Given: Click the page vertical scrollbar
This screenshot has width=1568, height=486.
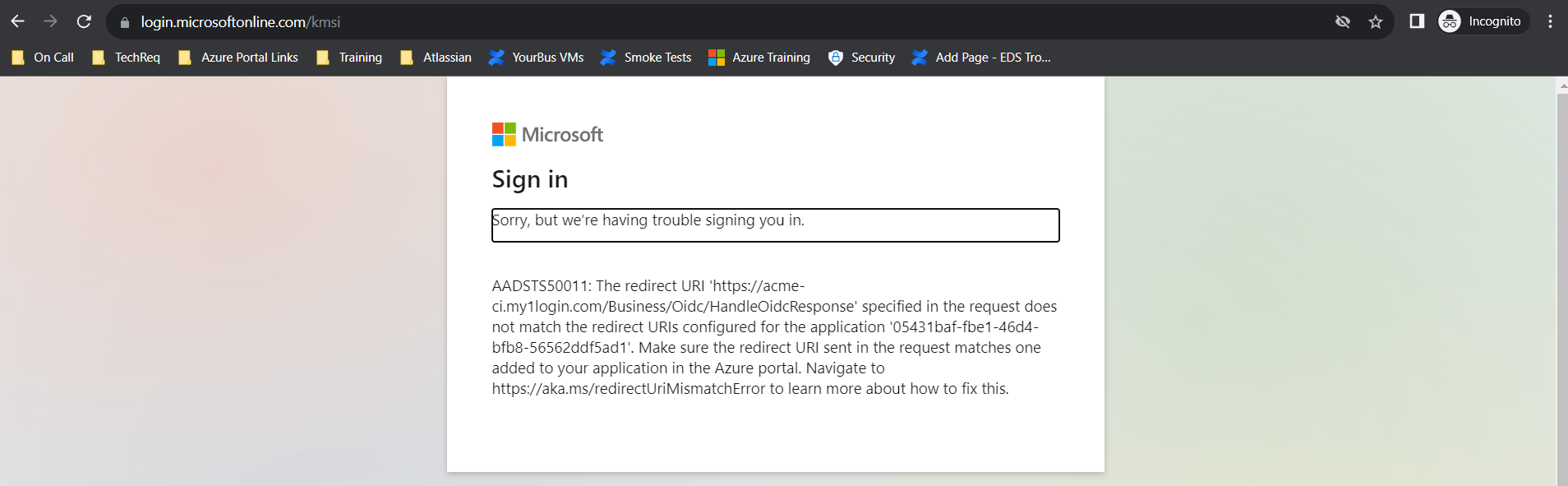Looking at the screenshot, I should tap(1562, 288).
